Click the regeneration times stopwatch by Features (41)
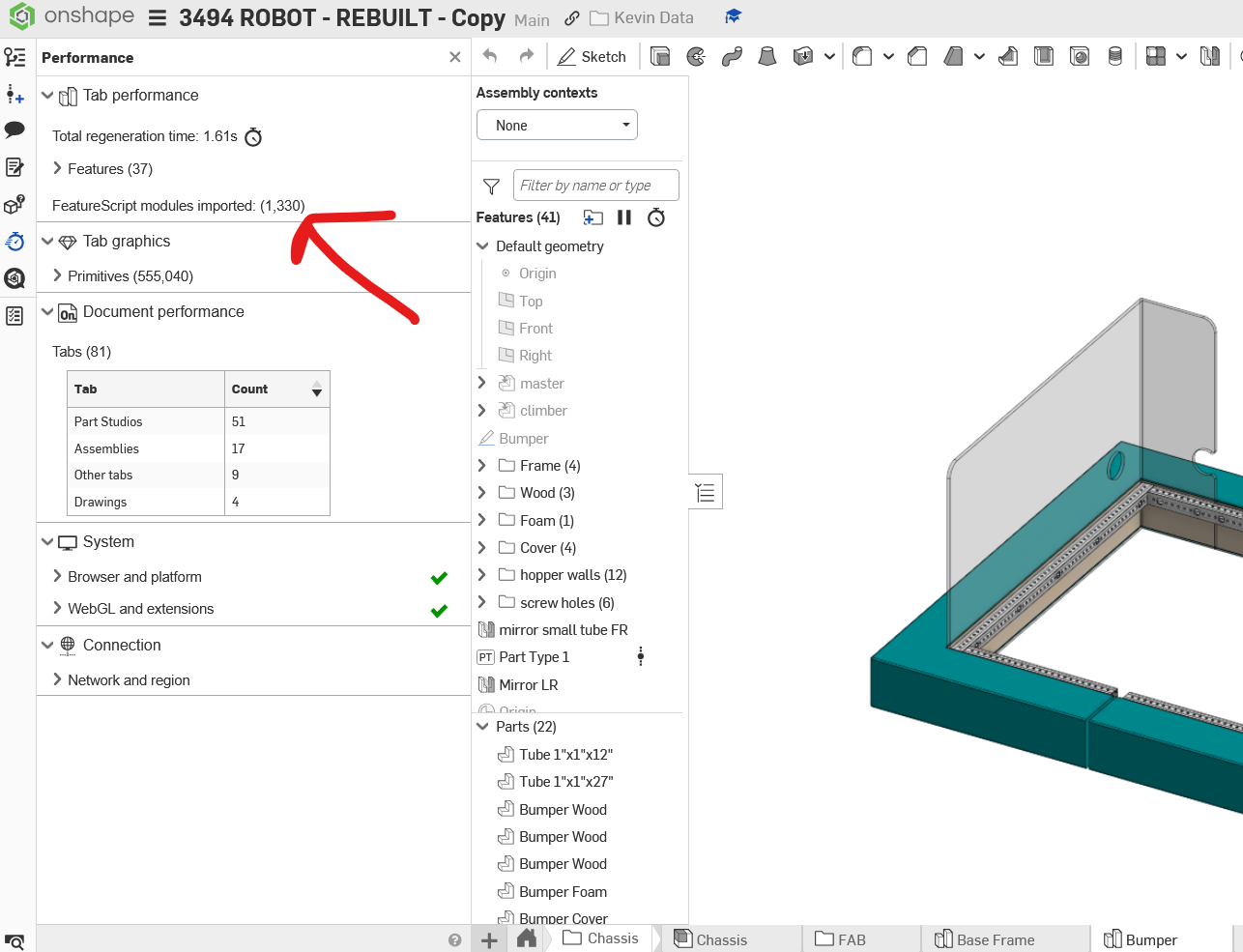Screen dimensions: 1243x952 [x=656, y=217]
